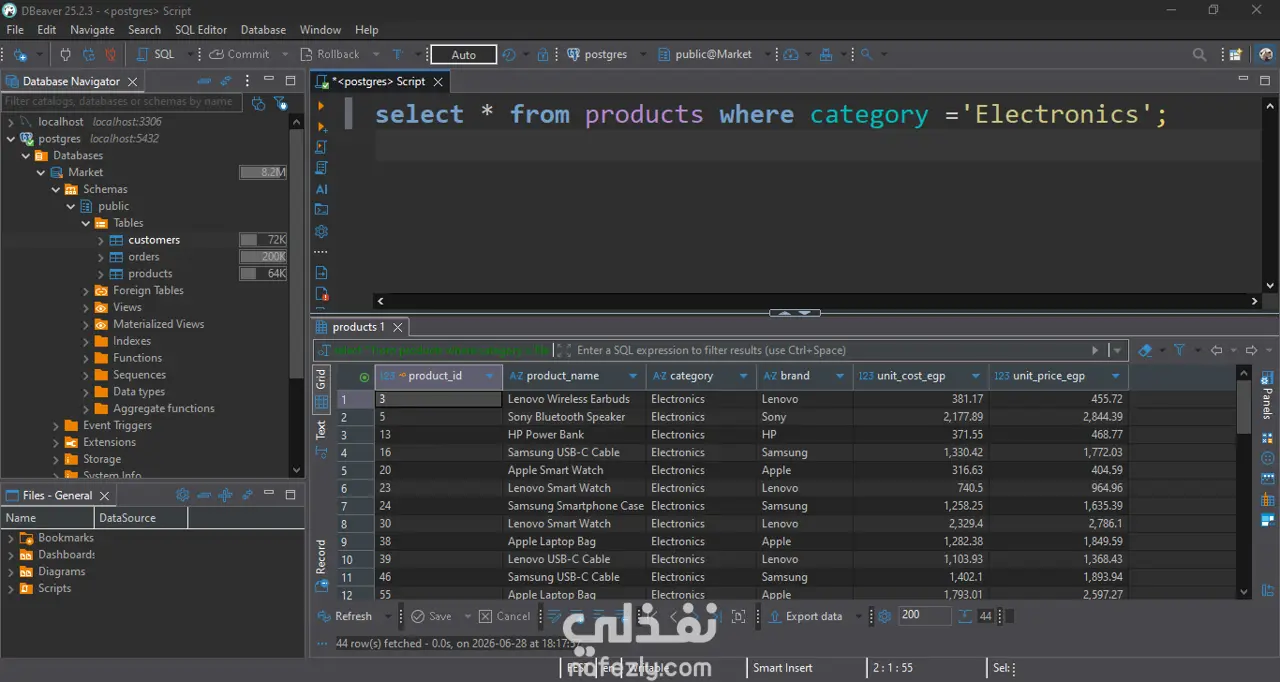Click the editor settings gear icon

click(x=321, y=231)
